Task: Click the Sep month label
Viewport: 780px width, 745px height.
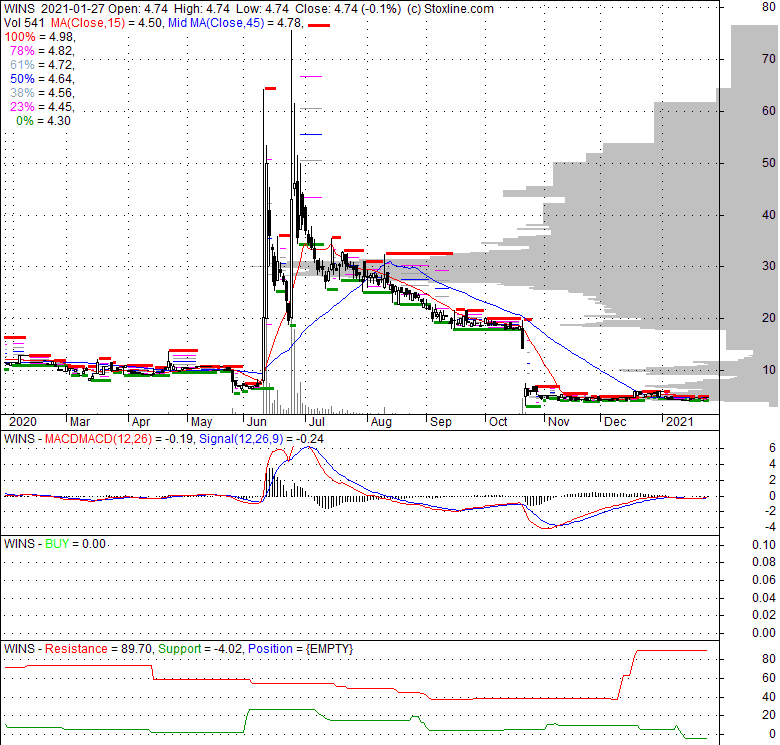Action: pyautogui.click(x=441, y=422)
